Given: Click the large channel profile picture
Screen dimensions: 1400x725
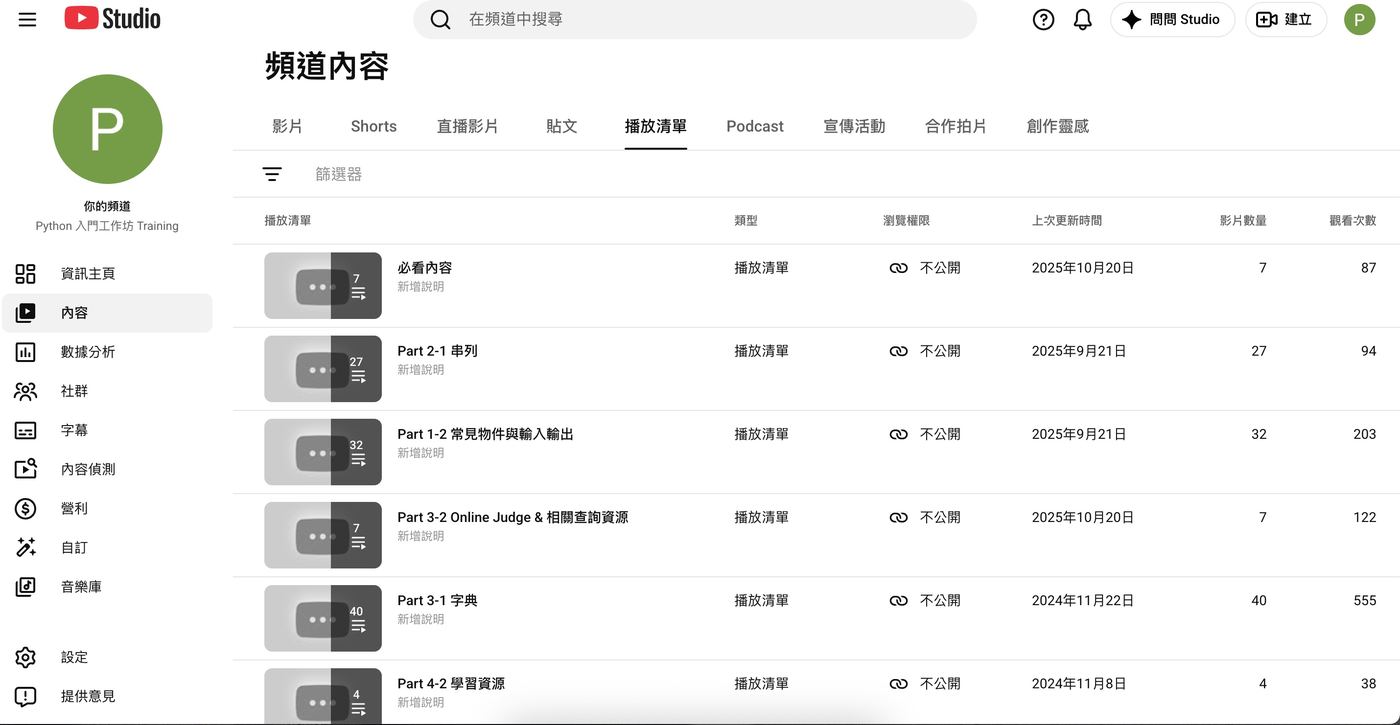Looking at the screenshot, I should (107, 129).
